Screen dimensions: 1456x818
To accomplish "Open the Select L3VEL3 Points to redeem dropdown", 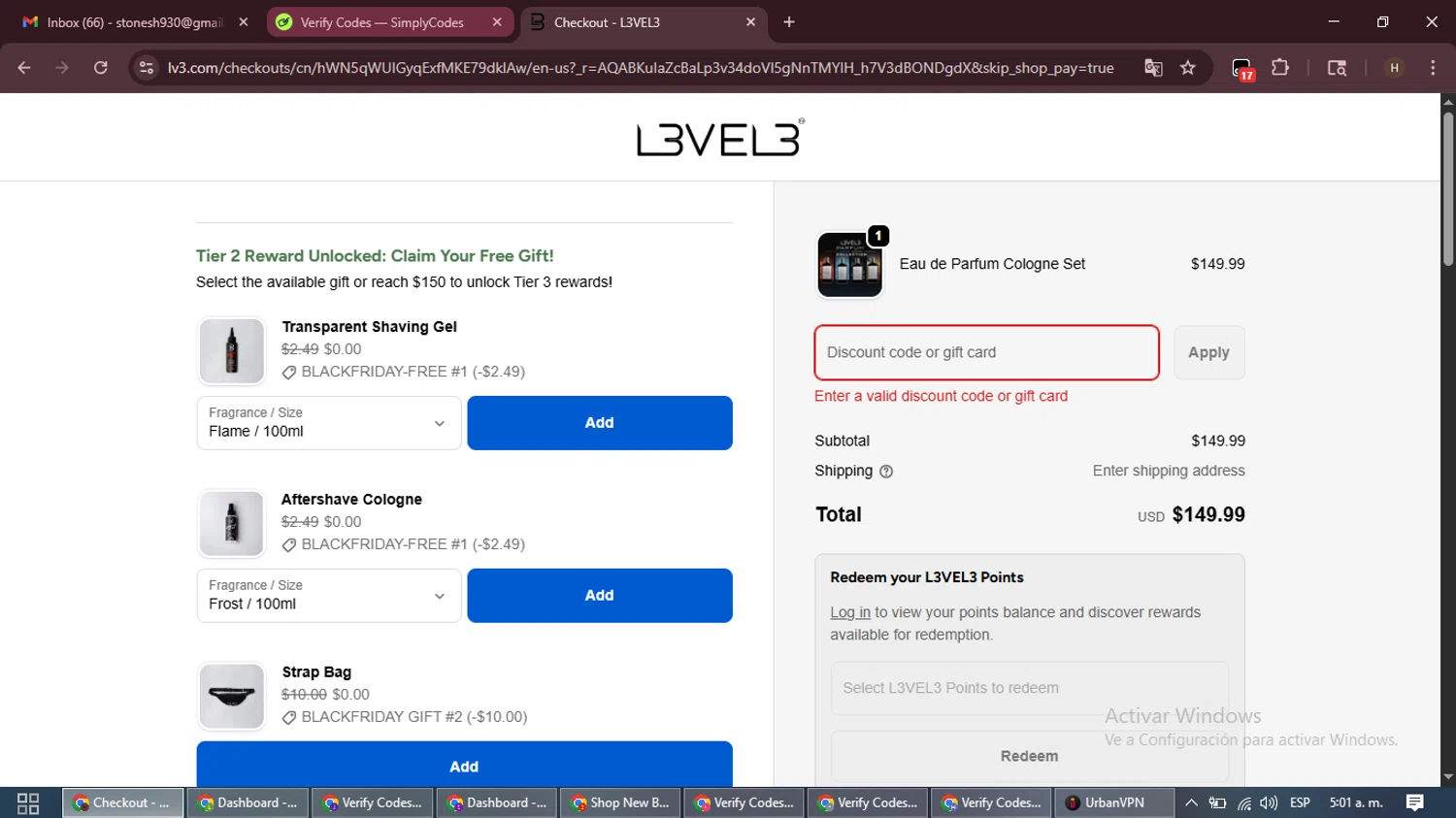I will coord(1029,688).
